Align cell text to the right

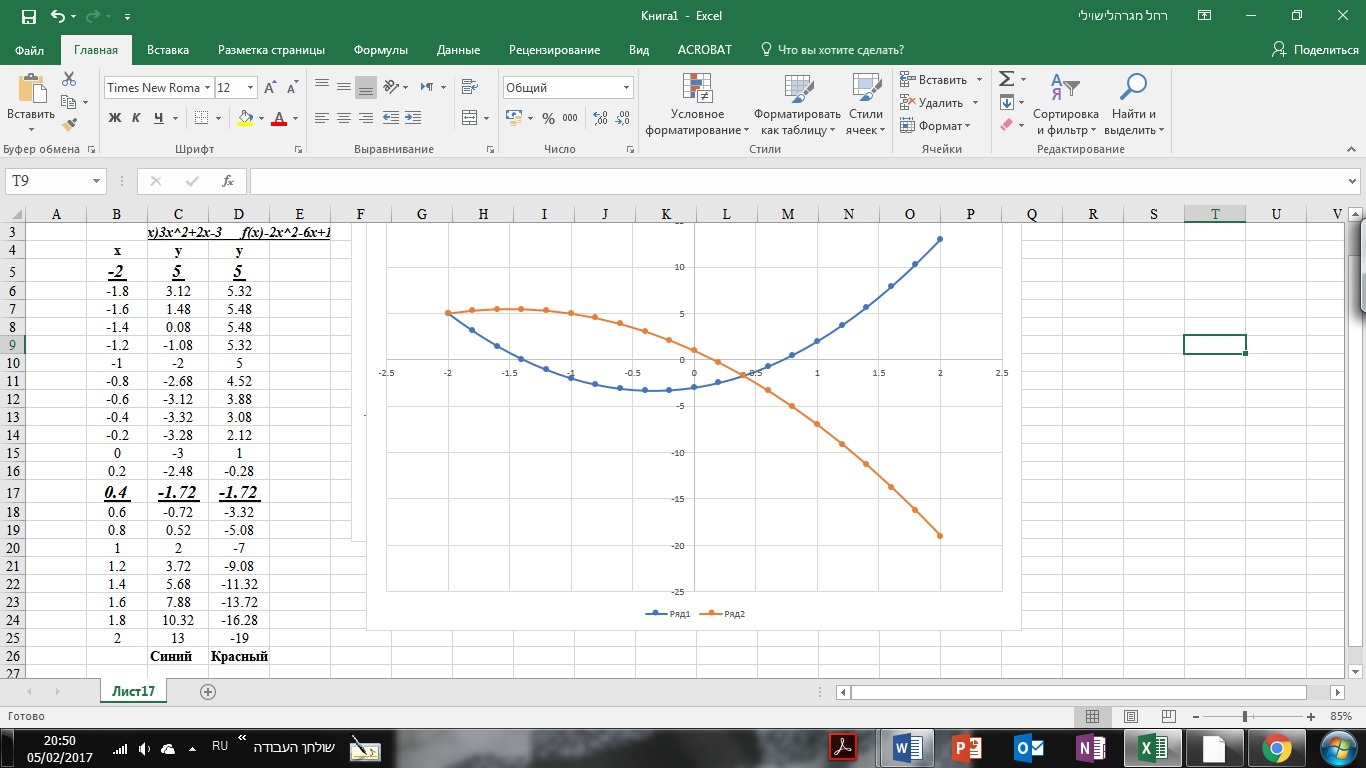tap(366, 118)
